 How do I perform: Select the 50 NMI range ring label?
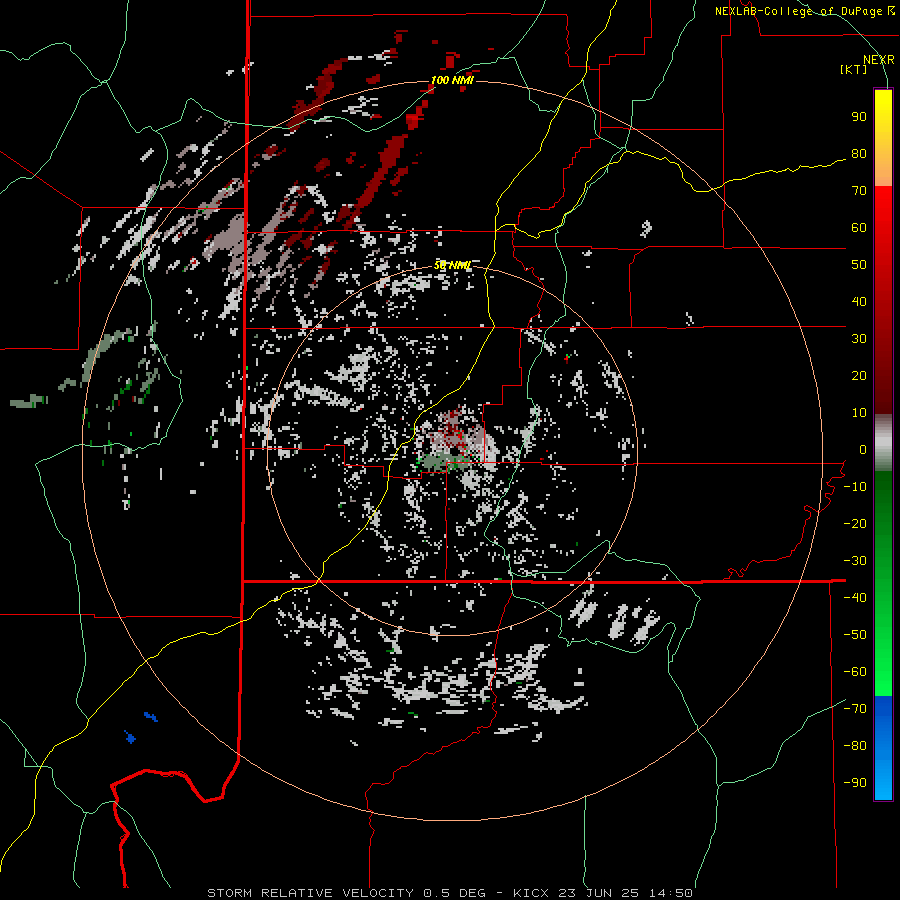coord(452,265)
